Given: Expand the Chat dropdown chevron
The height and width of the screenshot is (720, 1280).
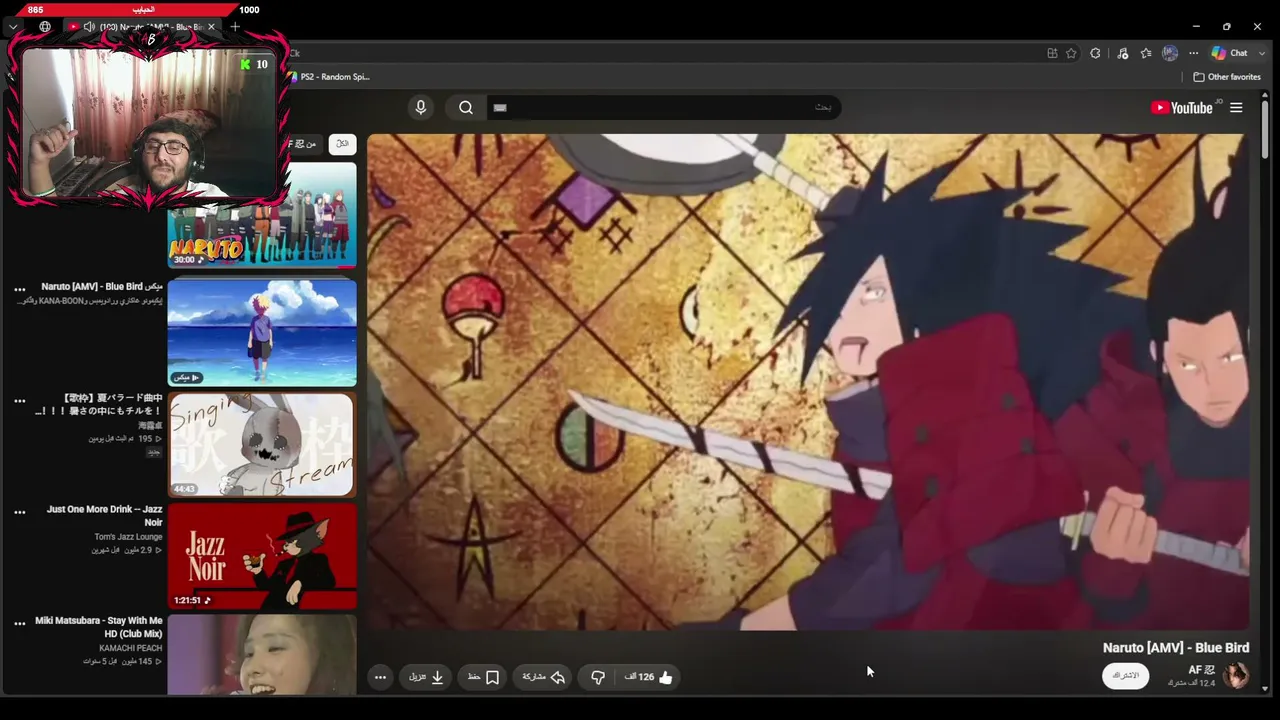Looking at the screenshot, I should click(x=1262, y=53).
